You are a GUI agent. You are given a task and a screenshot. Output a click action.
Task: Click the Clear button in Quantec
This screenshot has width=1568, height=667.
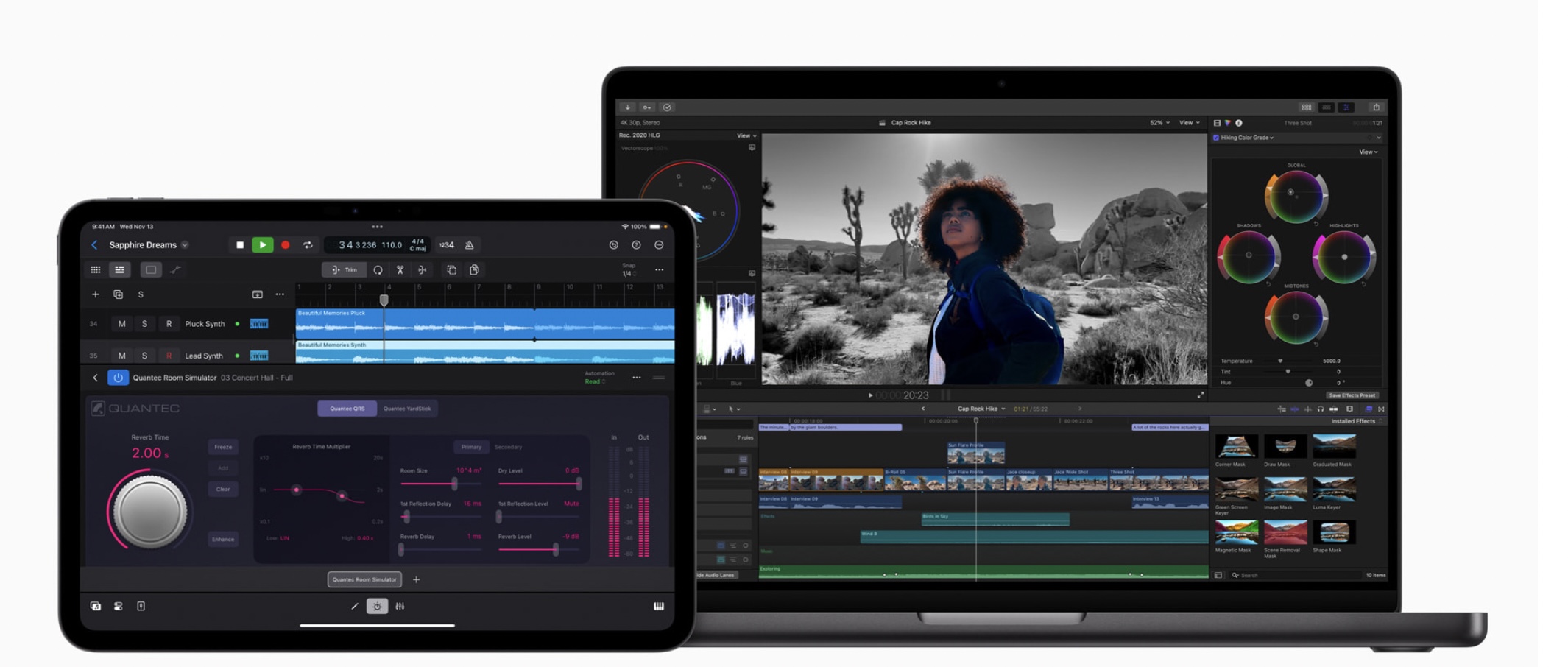click(x=223, y=489)
